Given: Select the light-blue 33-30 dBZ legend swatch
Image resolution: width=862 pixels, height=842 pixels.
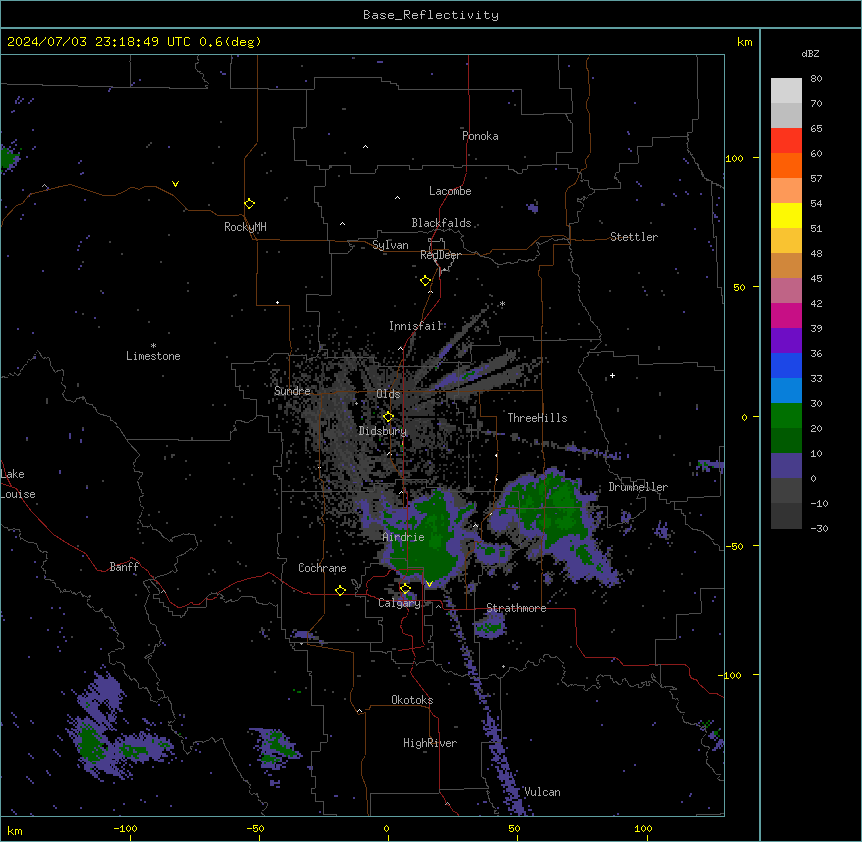Looking at the screenshot, I should pyautogui.click(x=786, y=391).
